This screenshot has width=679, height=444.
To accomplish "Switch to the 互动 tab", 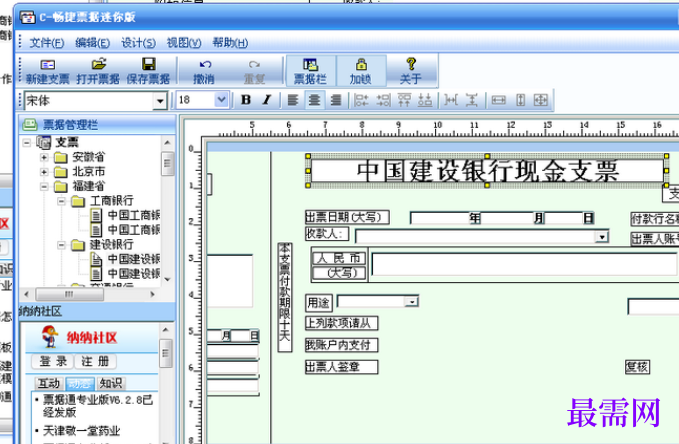I will point(49,383).
